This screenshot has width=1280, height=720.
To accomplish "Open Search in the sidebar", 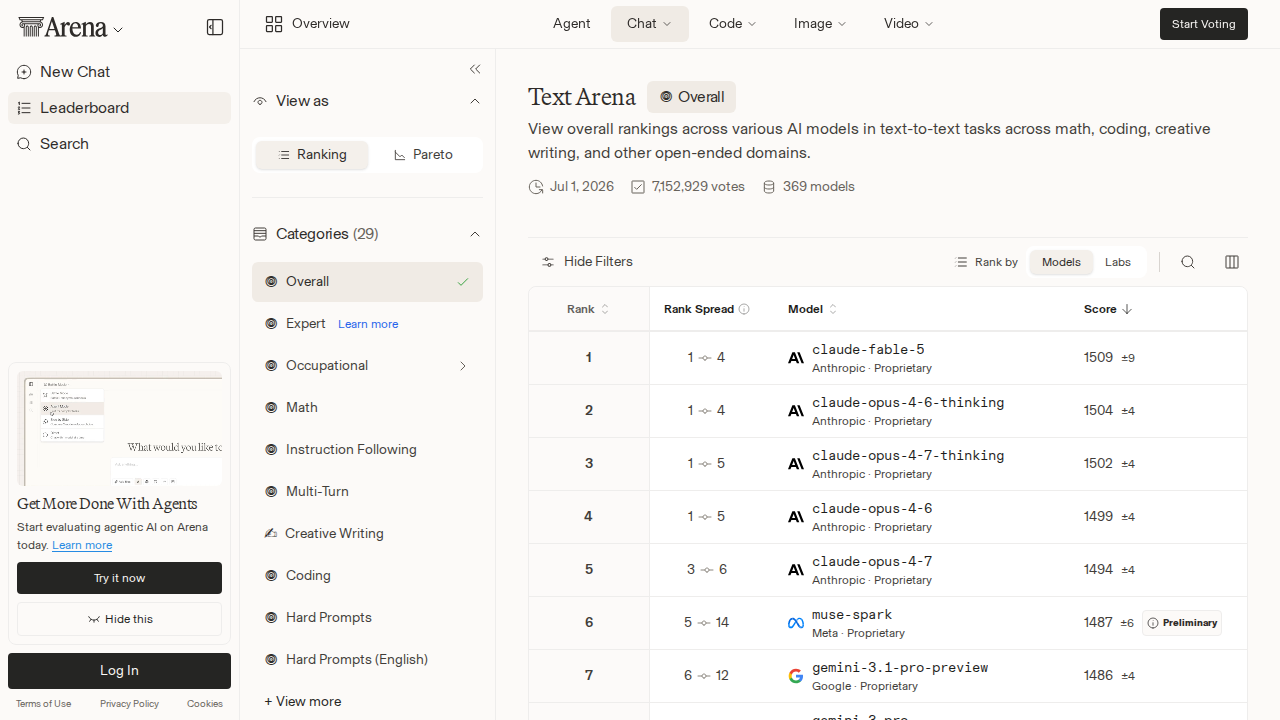I will [x=119, y=144].
